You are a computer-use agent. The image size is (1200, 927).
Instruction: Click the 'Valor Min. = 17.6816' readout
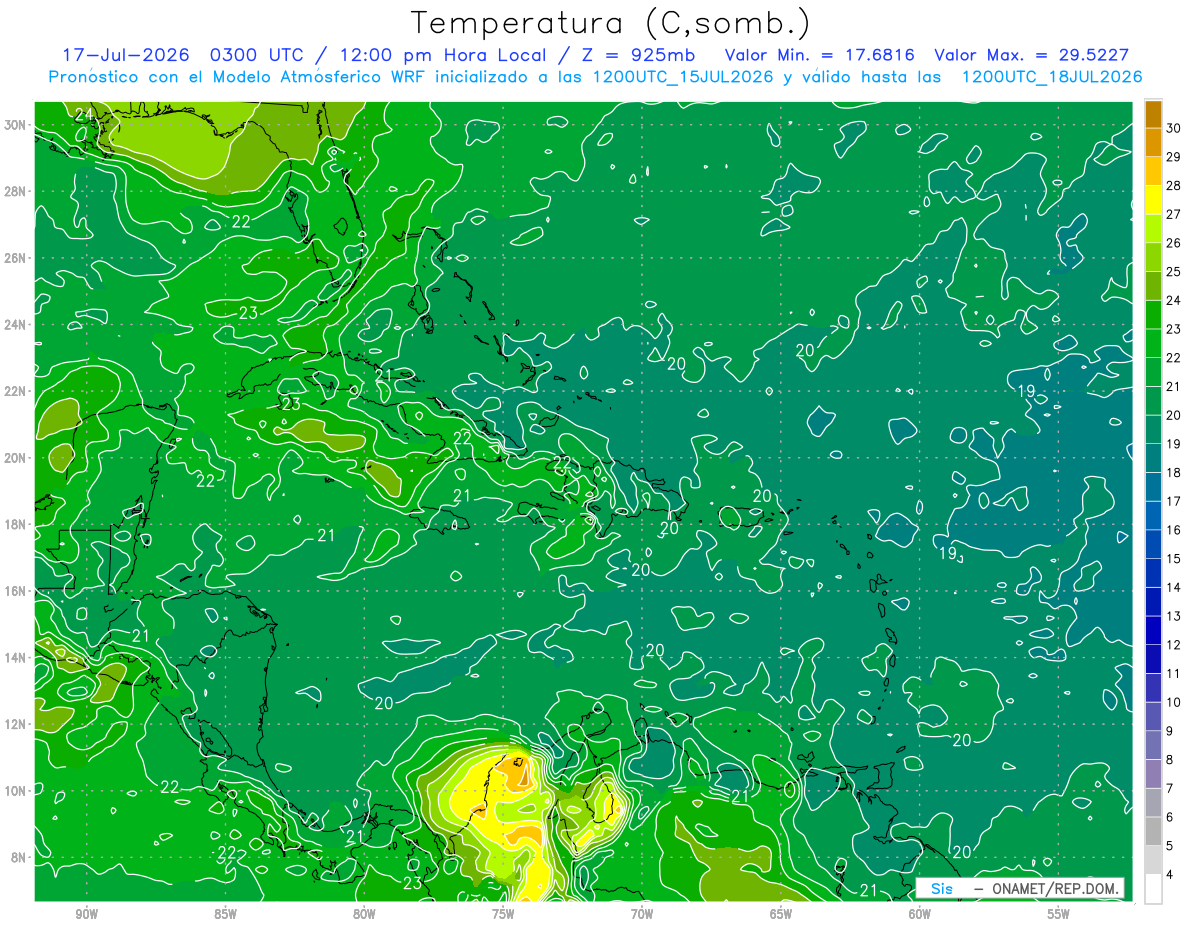[819, 55]
